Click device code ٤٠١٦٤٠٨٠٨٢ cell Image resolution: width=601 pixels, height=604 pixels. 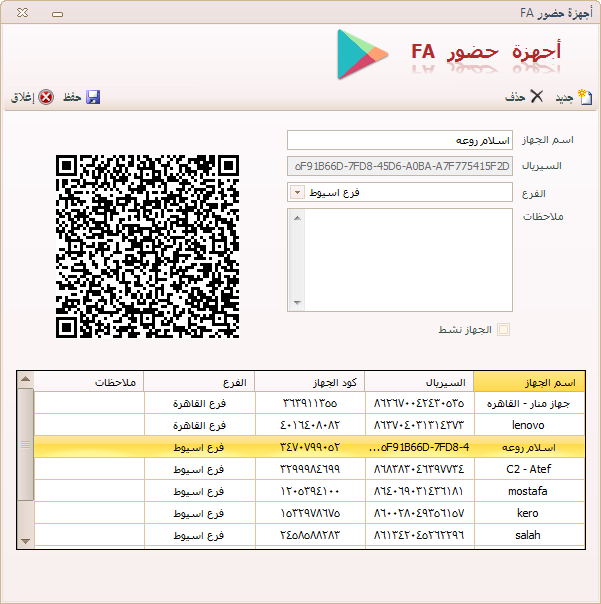pos(310,425)
